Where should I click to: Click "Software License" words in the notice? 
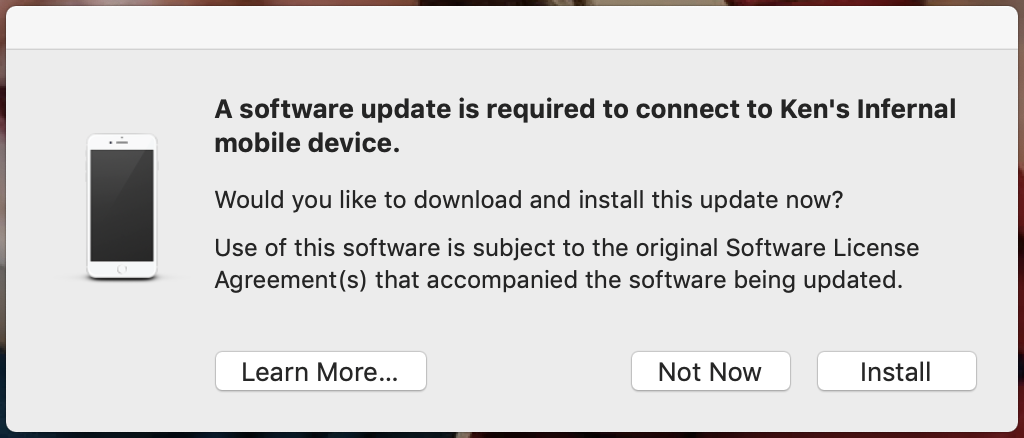tap(823, 246)
